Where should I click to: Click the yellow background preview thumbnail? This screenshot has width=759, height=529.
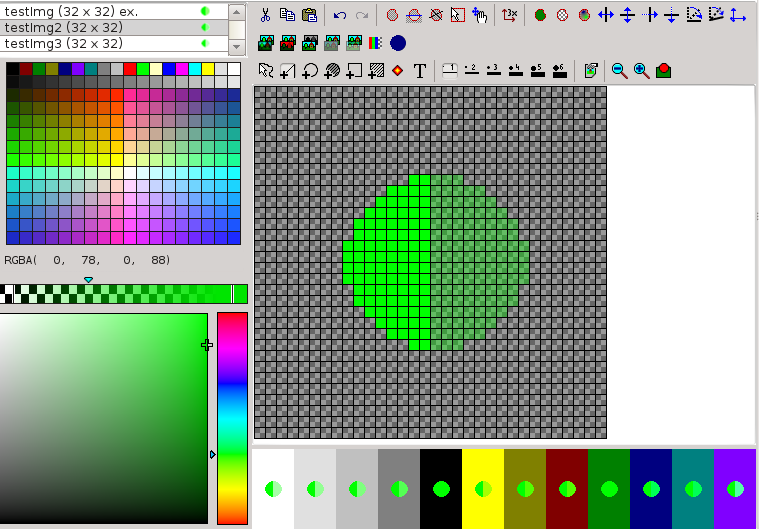coord(483,489)
